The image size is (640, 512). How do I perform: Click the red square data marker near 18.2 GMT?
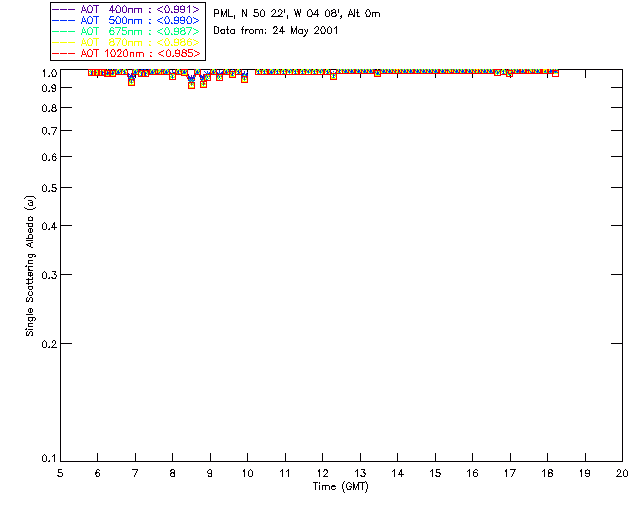[x=555, y=73]
